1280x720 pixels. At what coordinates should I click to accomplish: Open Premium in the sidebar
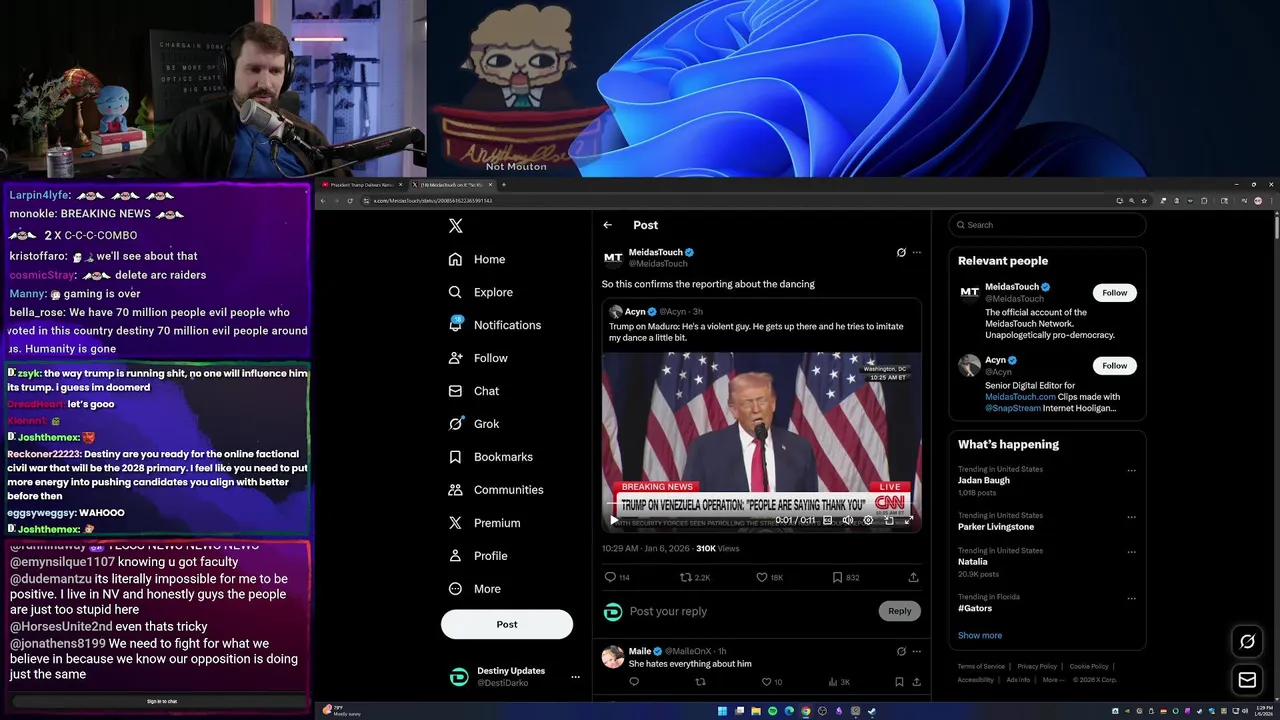point(484,523)
